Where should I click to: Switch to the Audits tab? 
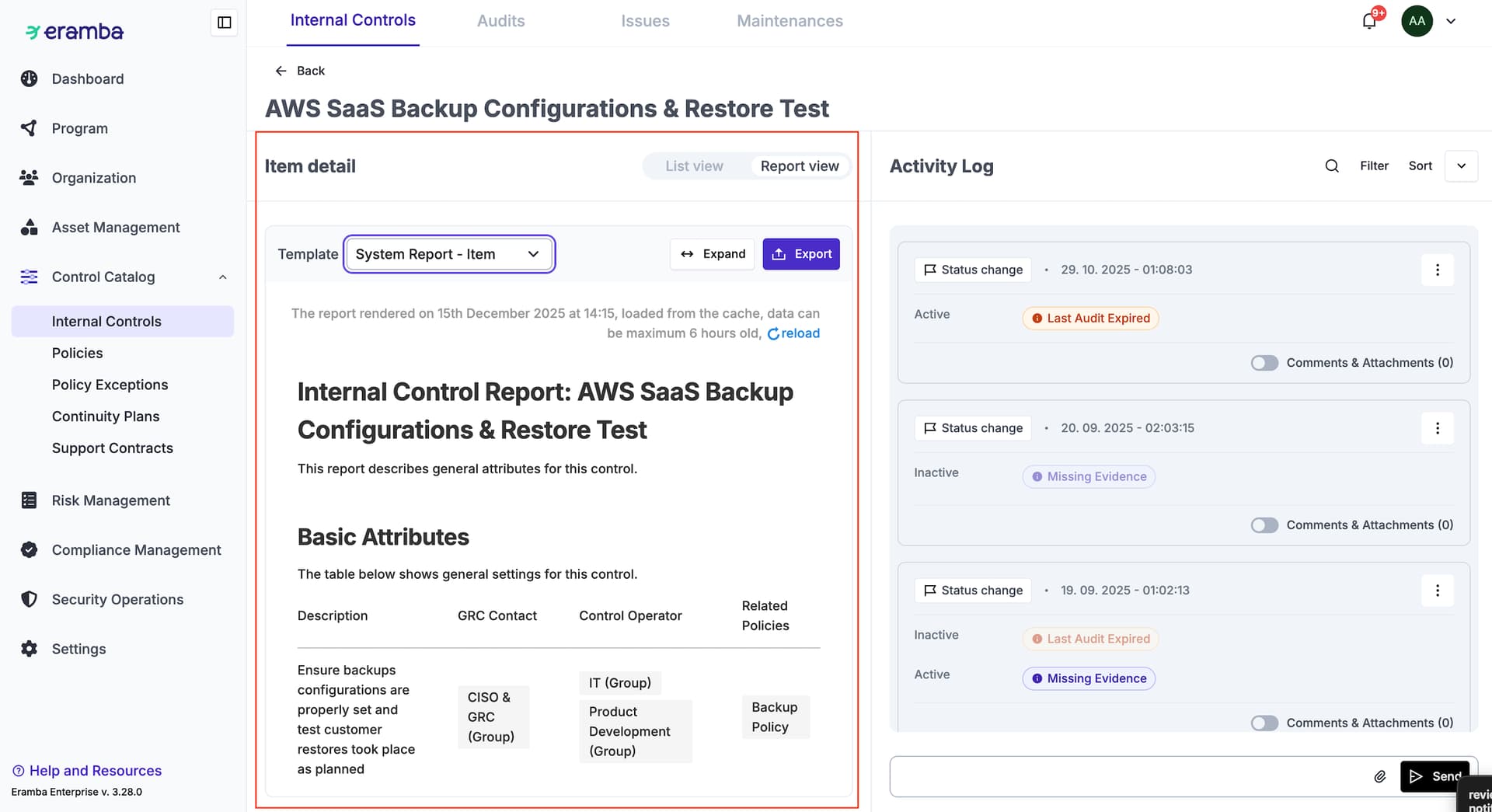coord(500,21)
